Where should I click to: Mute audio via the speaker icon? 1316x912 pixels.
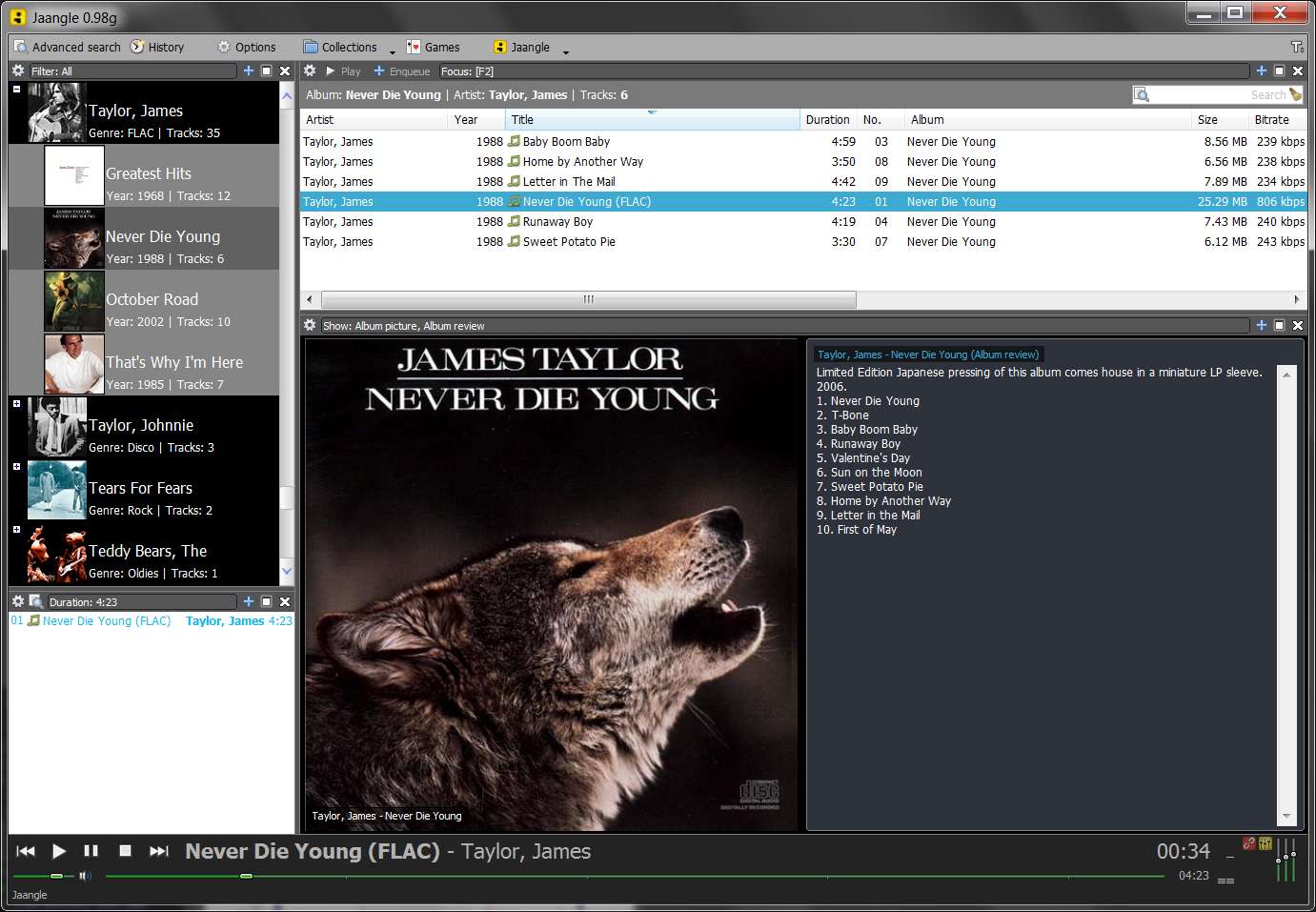pos(85,876)
